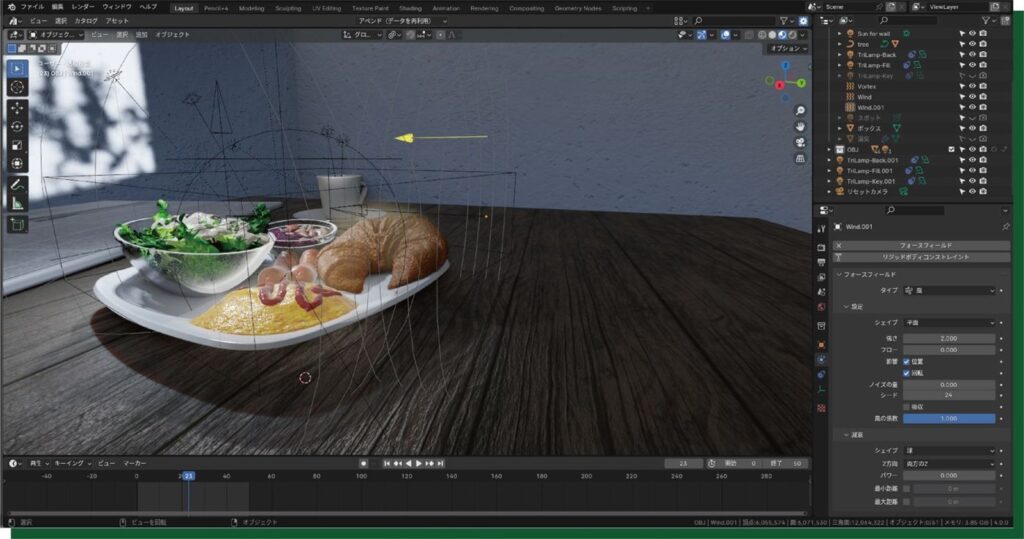Uncheck the OBJ collection exclude checkbox
1024x539 pixels.
coord(952,150)
